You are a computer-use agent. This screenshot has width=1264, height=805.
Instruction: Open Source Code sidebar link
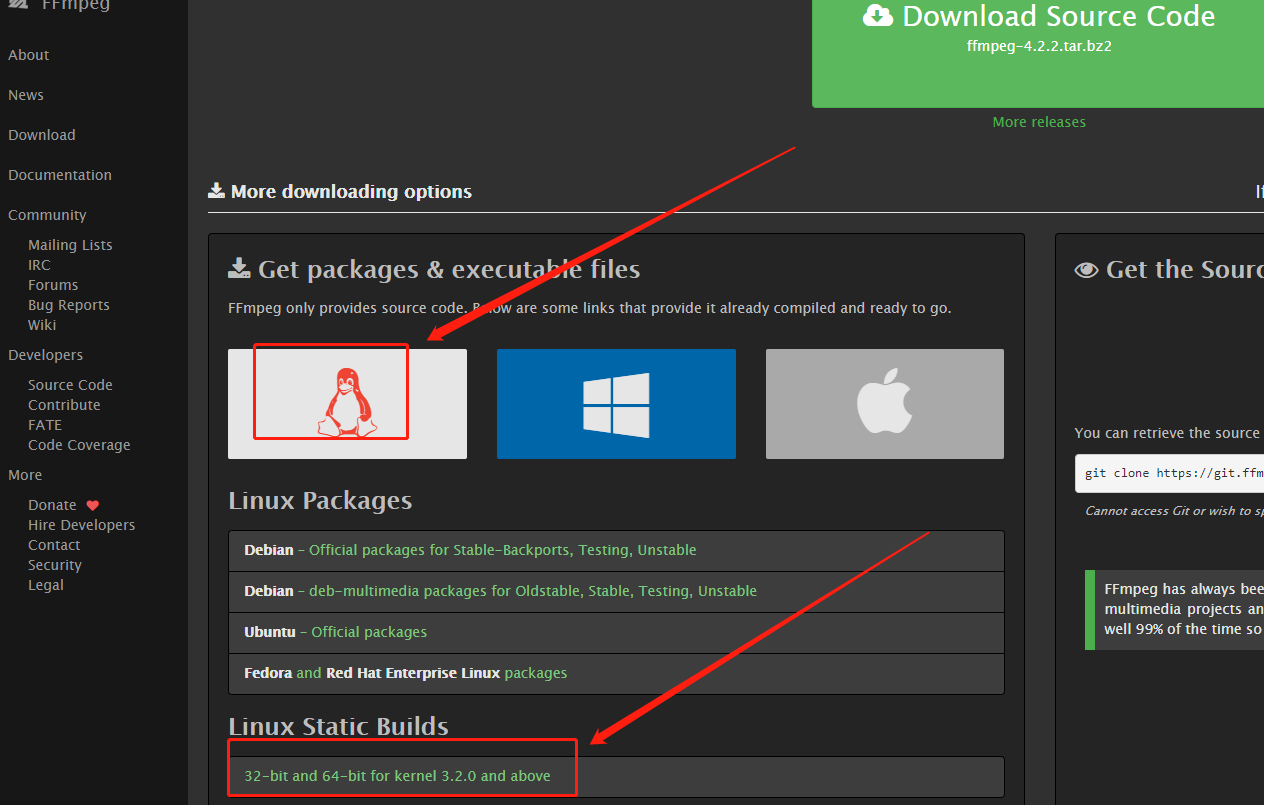70,385
